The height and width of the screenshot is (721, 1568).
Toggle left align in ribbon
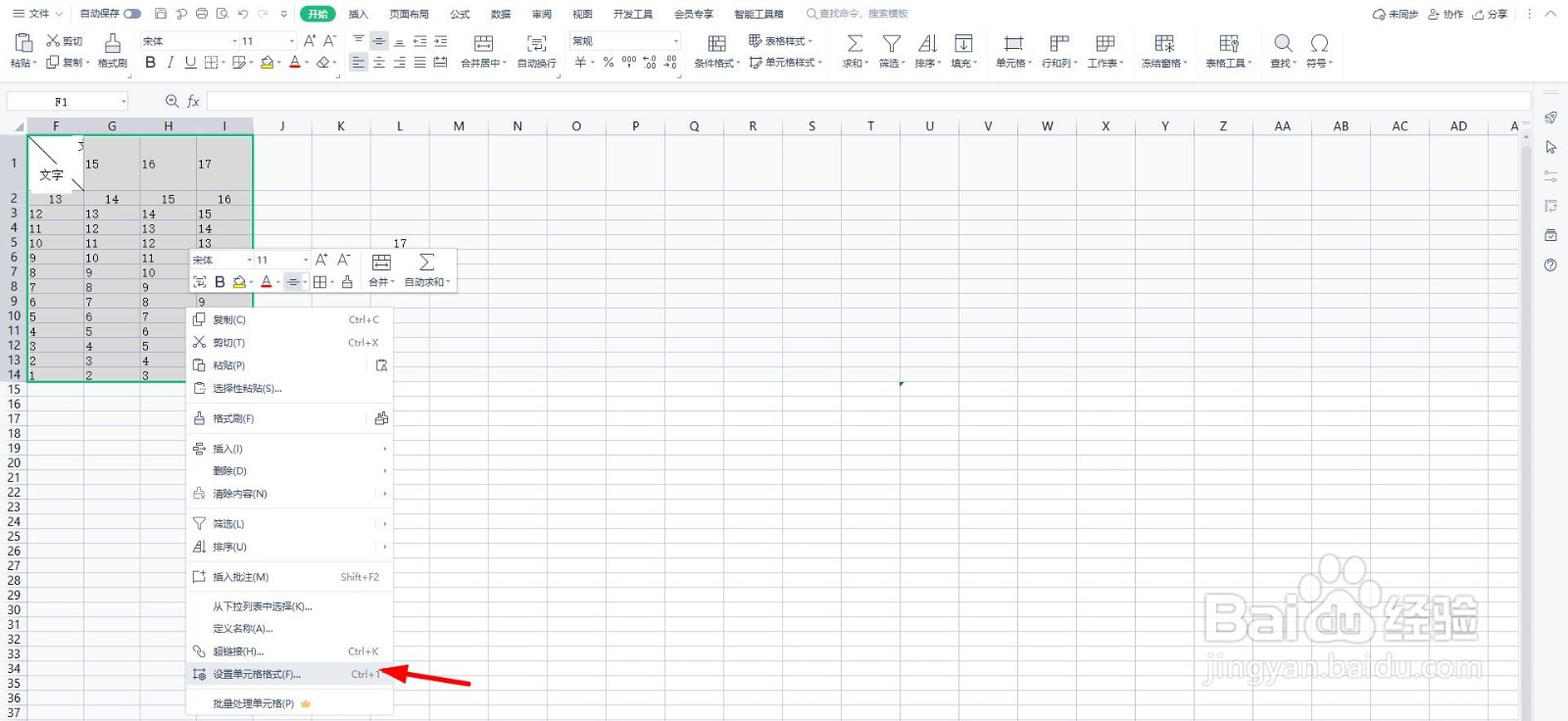[x=359, y=62]
